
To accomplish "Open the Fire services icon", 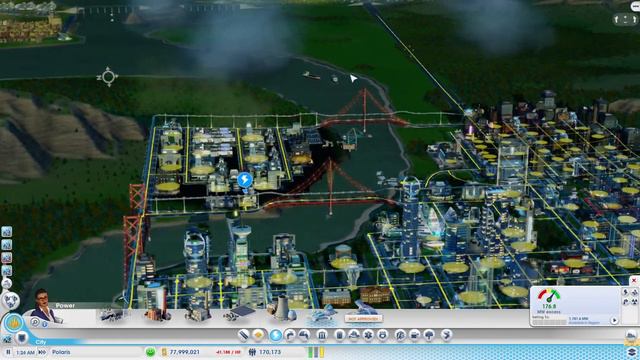I will (353, 336).
